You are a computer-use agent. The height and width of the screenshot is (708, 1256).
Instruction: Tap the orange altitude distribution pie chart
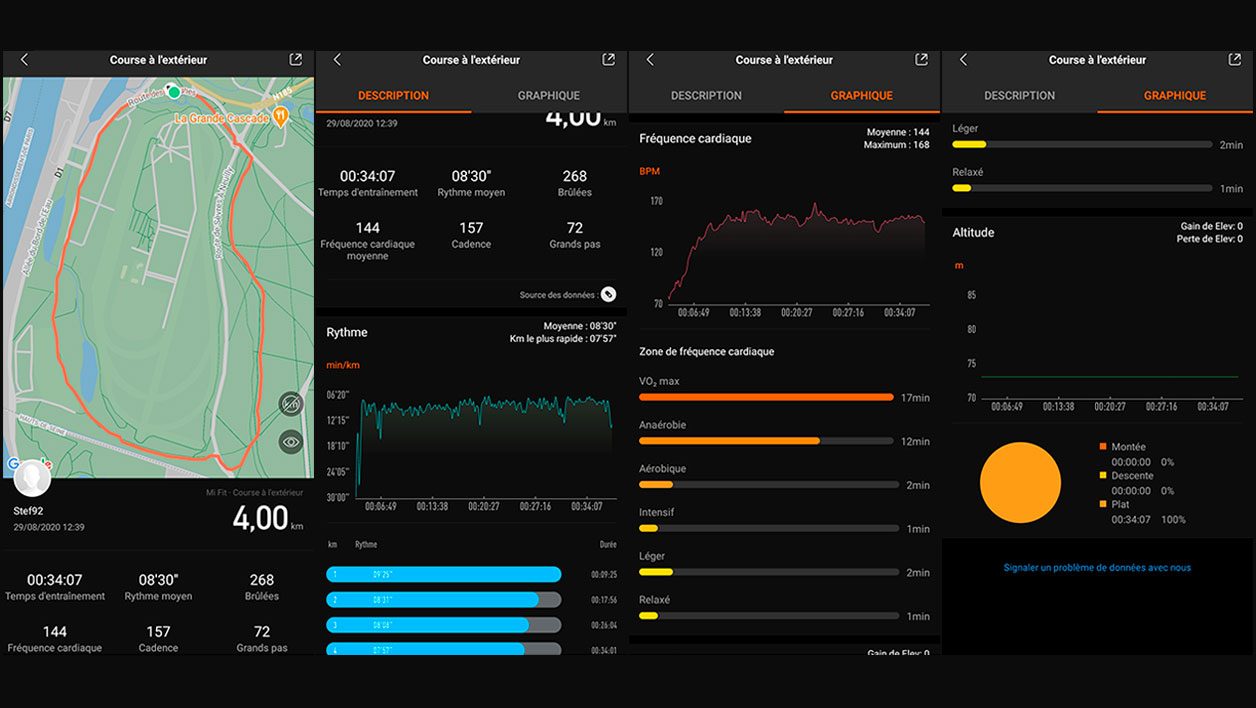[x=1020, y=481]
